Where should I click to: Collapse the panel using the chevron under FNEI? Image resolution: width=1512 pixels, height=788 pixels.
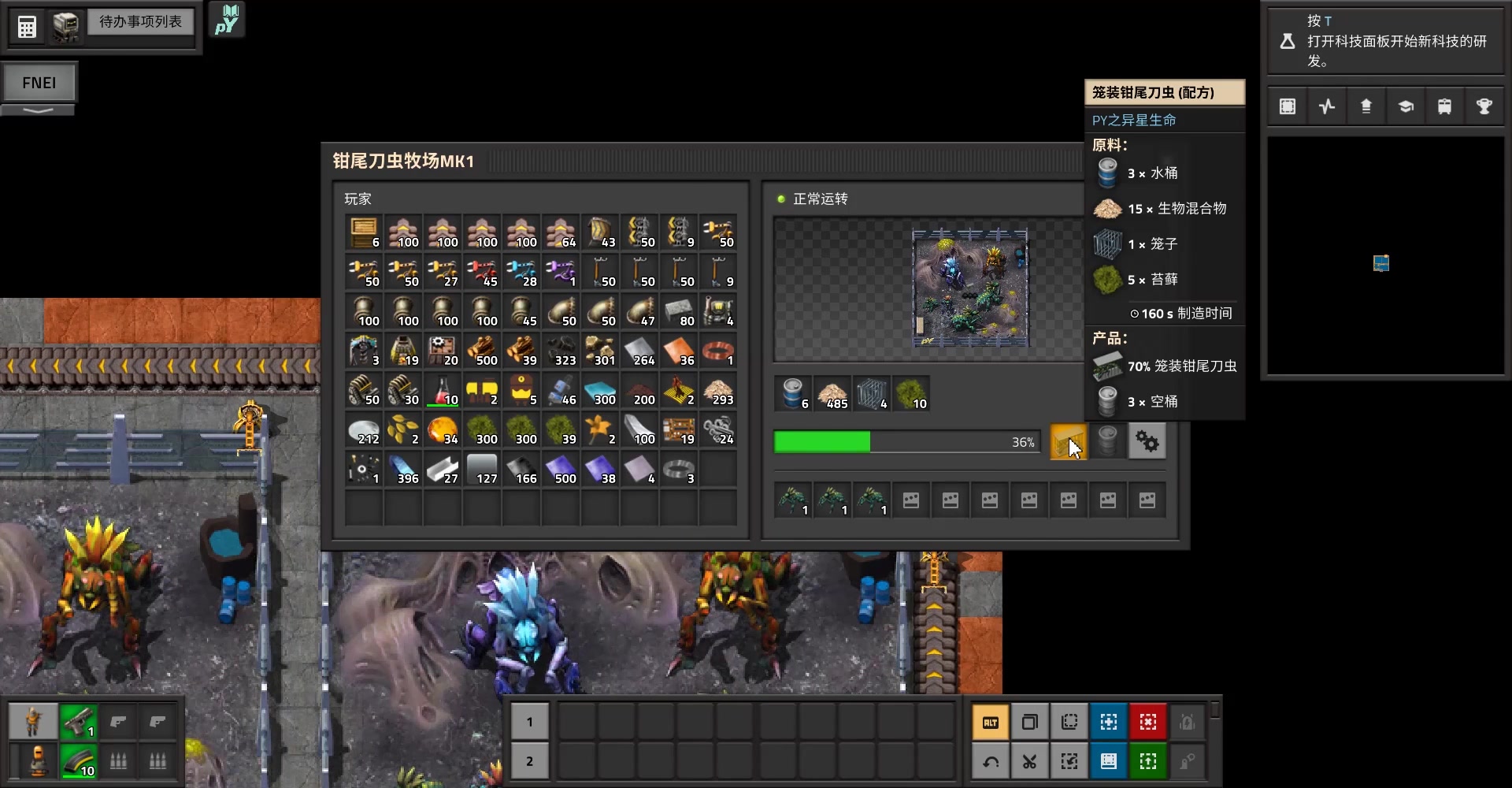coord(39,110)
